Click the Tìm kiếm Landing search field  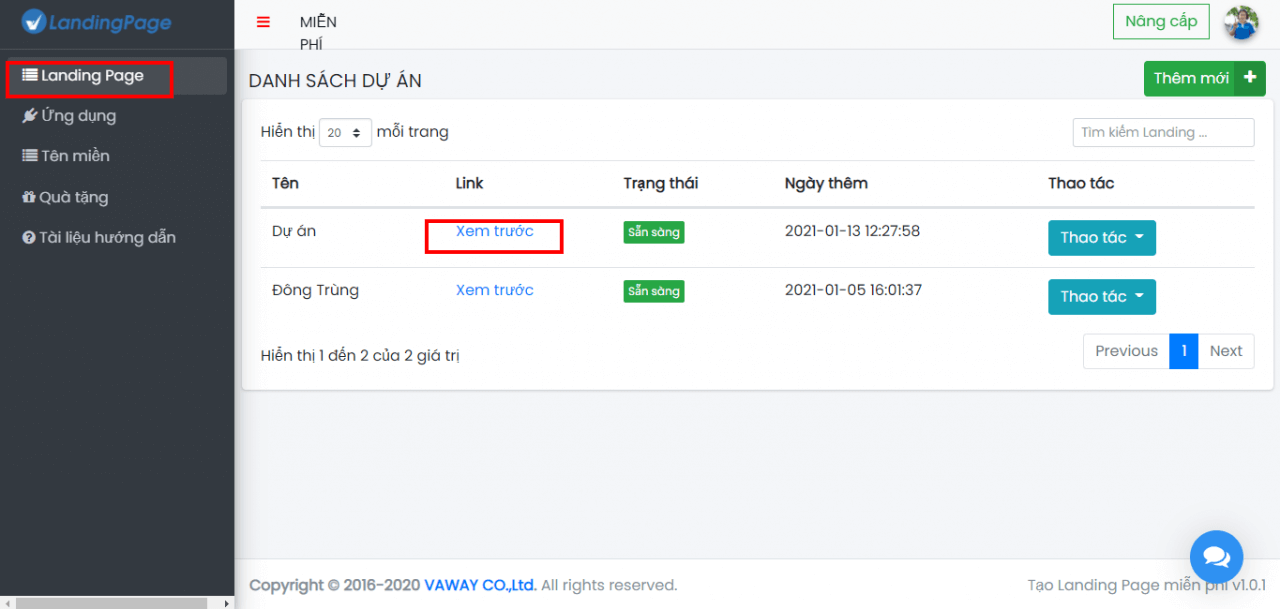(x=1162, y=132)
